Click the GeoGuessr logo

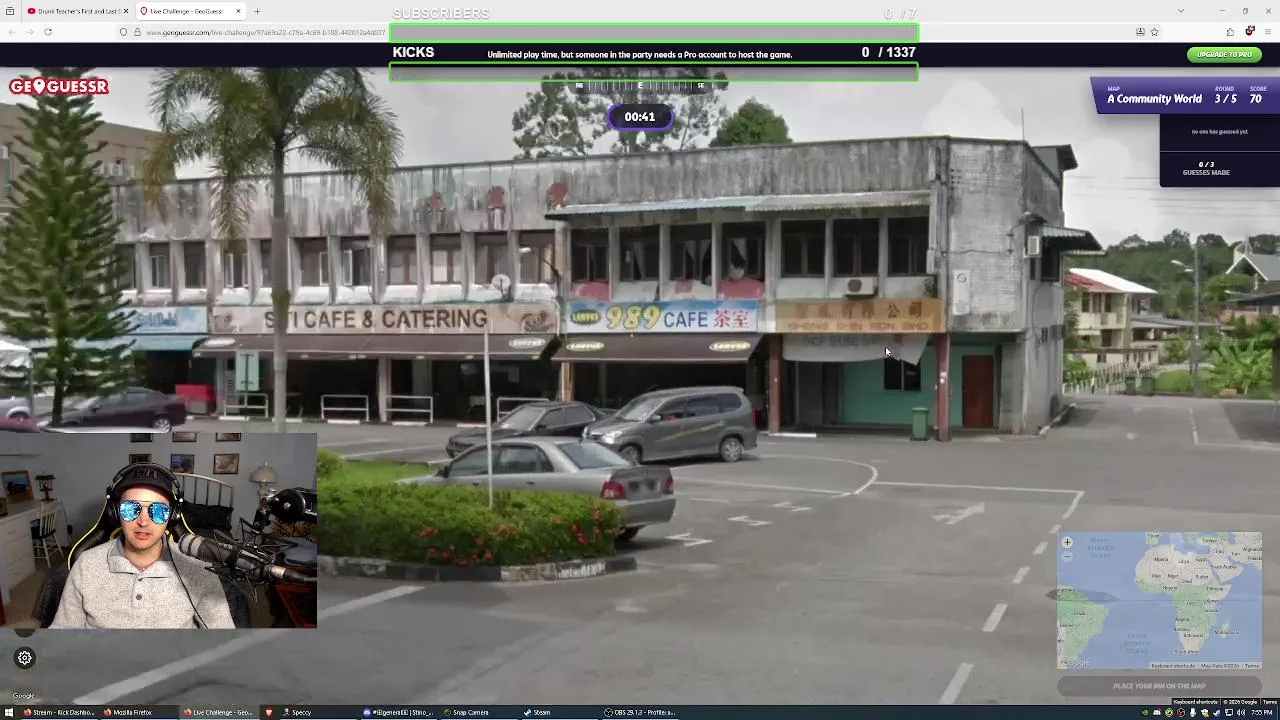(59, 87)
